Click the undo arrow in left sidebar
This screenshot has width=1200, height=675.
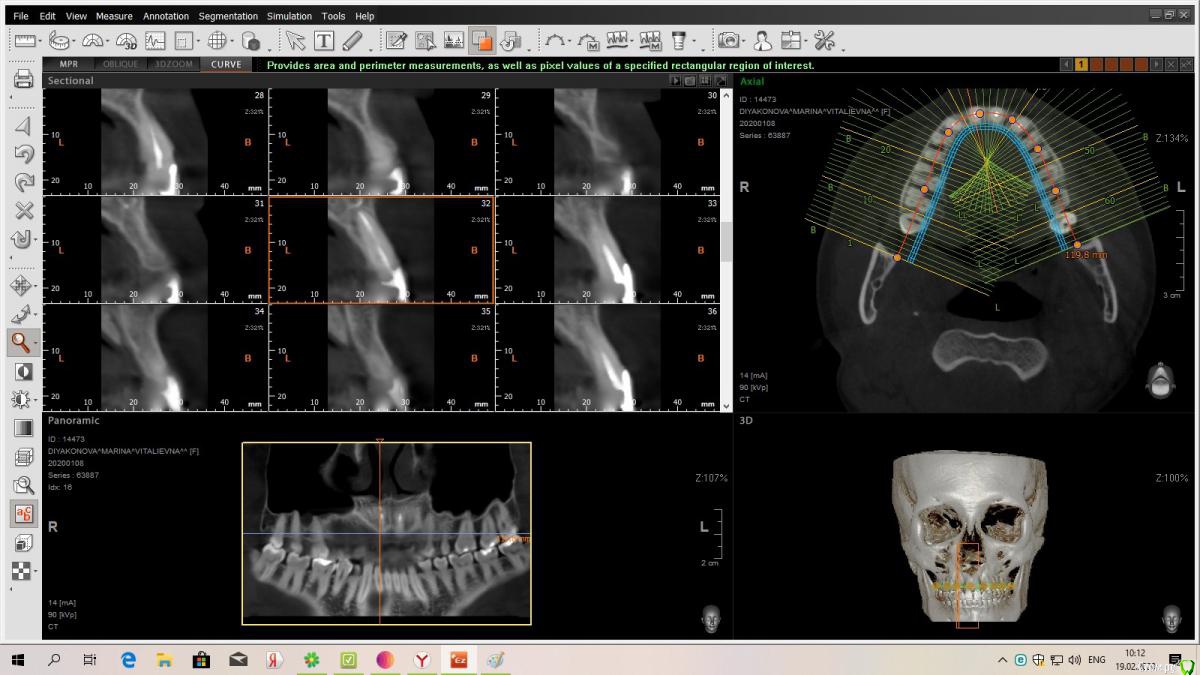(x=23, y=154)
